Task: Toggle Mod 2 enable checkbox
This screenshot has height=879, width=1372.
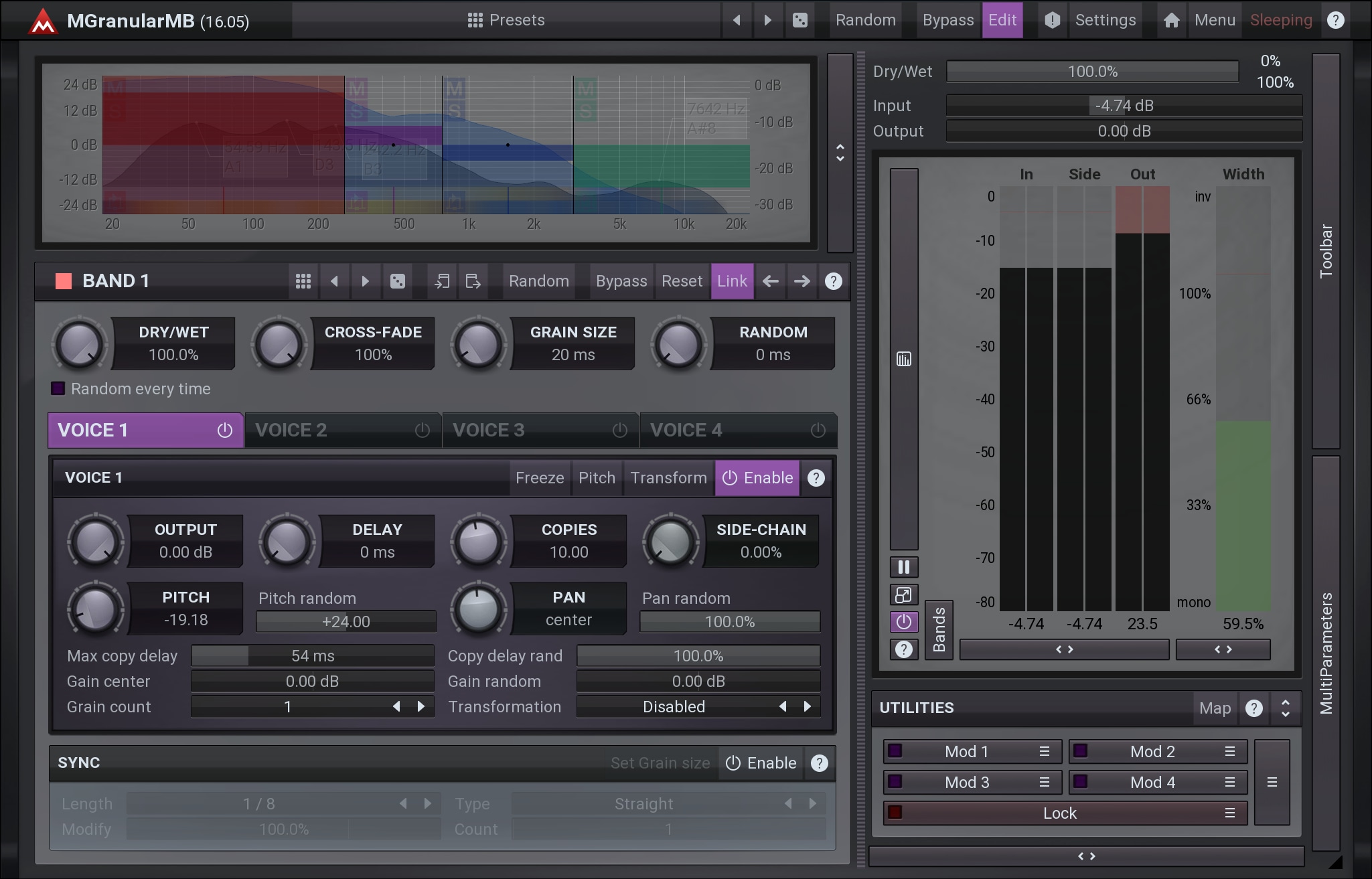Action: point(1080,751)
